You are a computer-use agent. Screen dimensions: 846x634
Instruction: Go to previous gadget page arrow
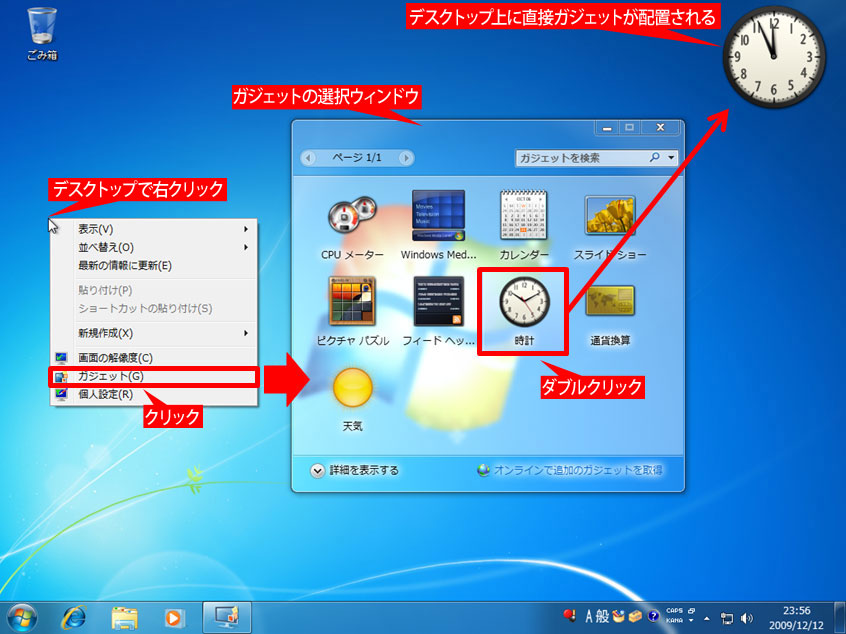309,158
